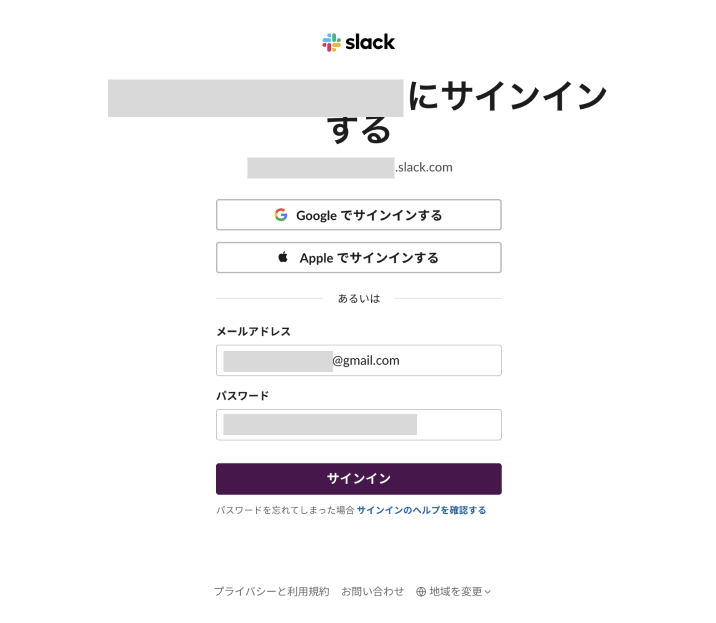Click the globe icon in the footer
The width and height of the screenshot is (716, 623).
pos(421,592)
